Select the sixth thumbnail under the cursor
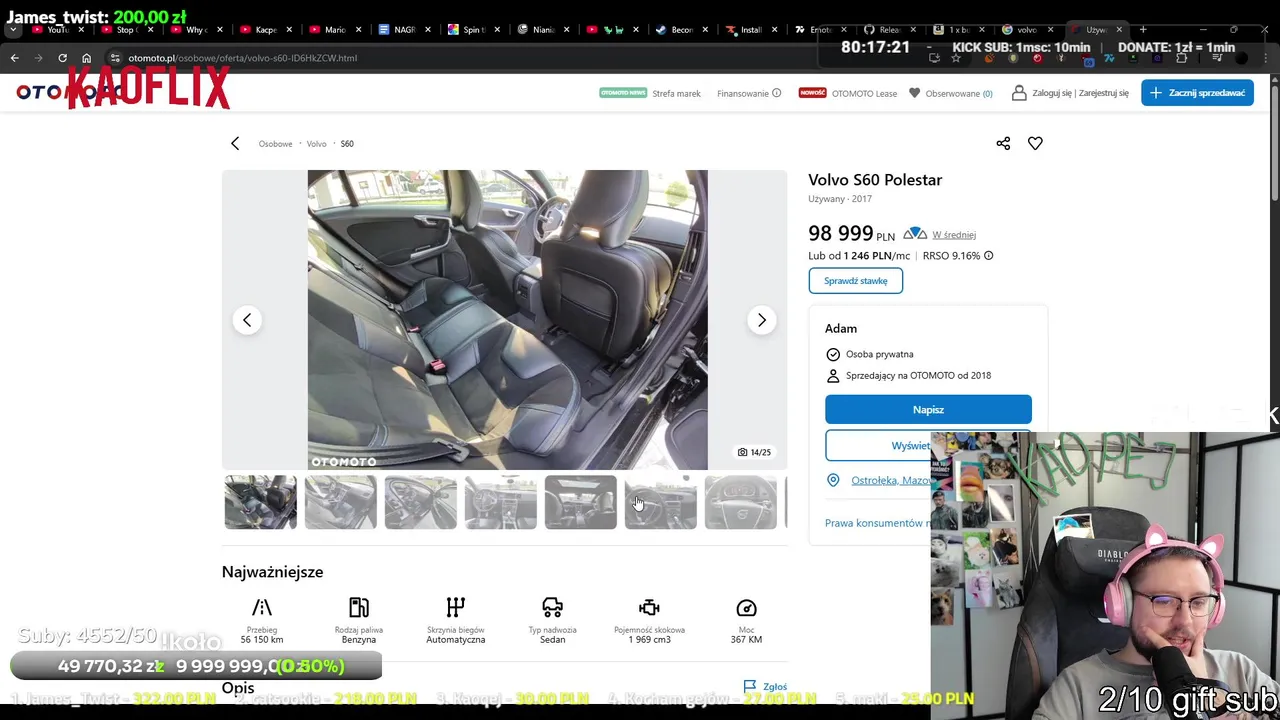Image resolution: width=1280 pixels, height=720 pixels. 661,502
